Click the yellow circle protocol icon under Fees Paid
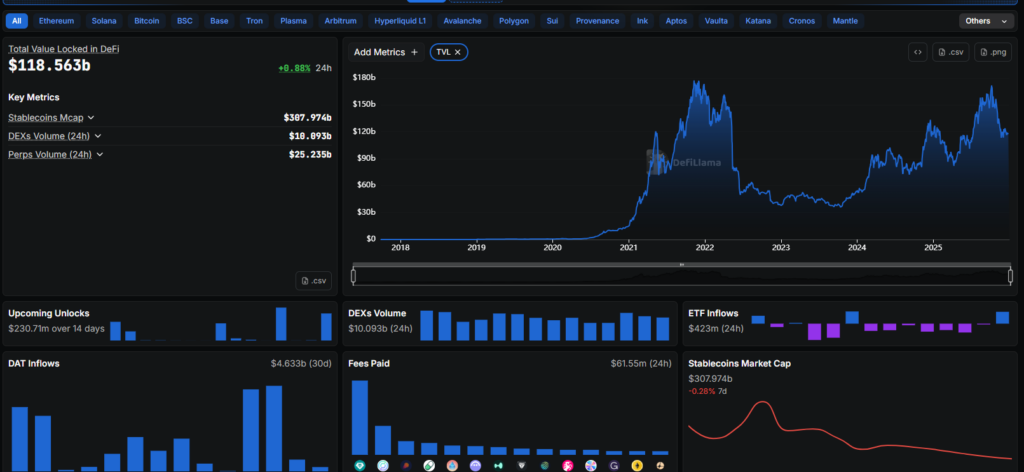Screen dimensions: 1024x472 (x=637, y=465)
